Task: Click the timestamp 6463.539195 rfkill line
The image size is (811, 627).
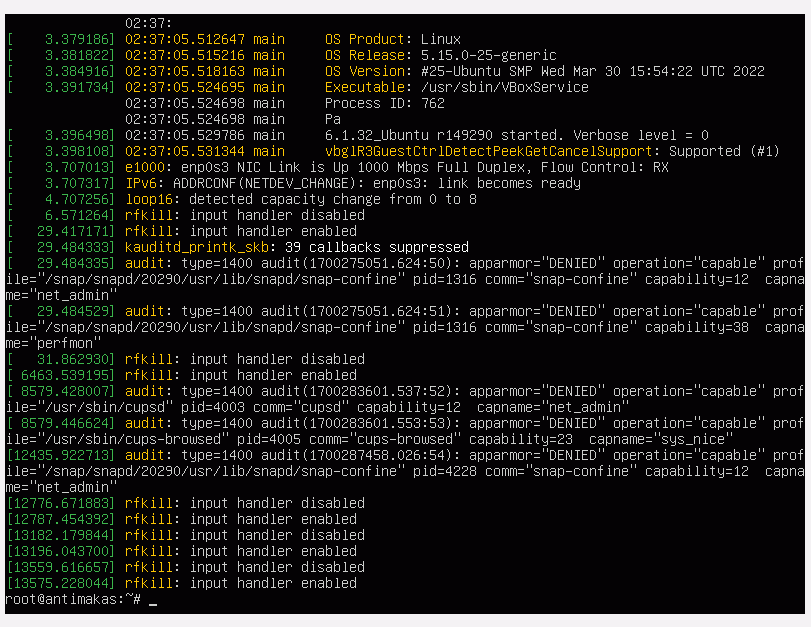Action: click(182, 375)
